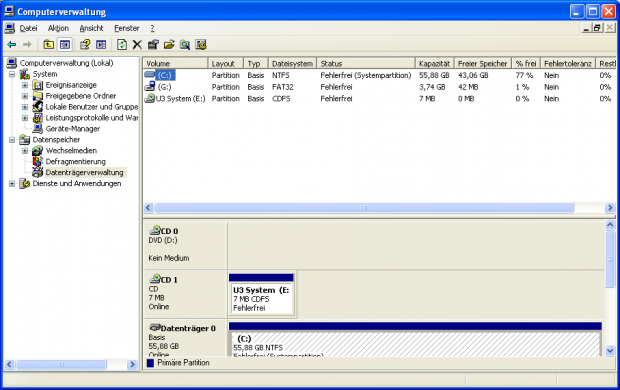Select Computerverwaltung (Lokal) root node
Viewport: 620px width, 390px height.
point(66,63)
